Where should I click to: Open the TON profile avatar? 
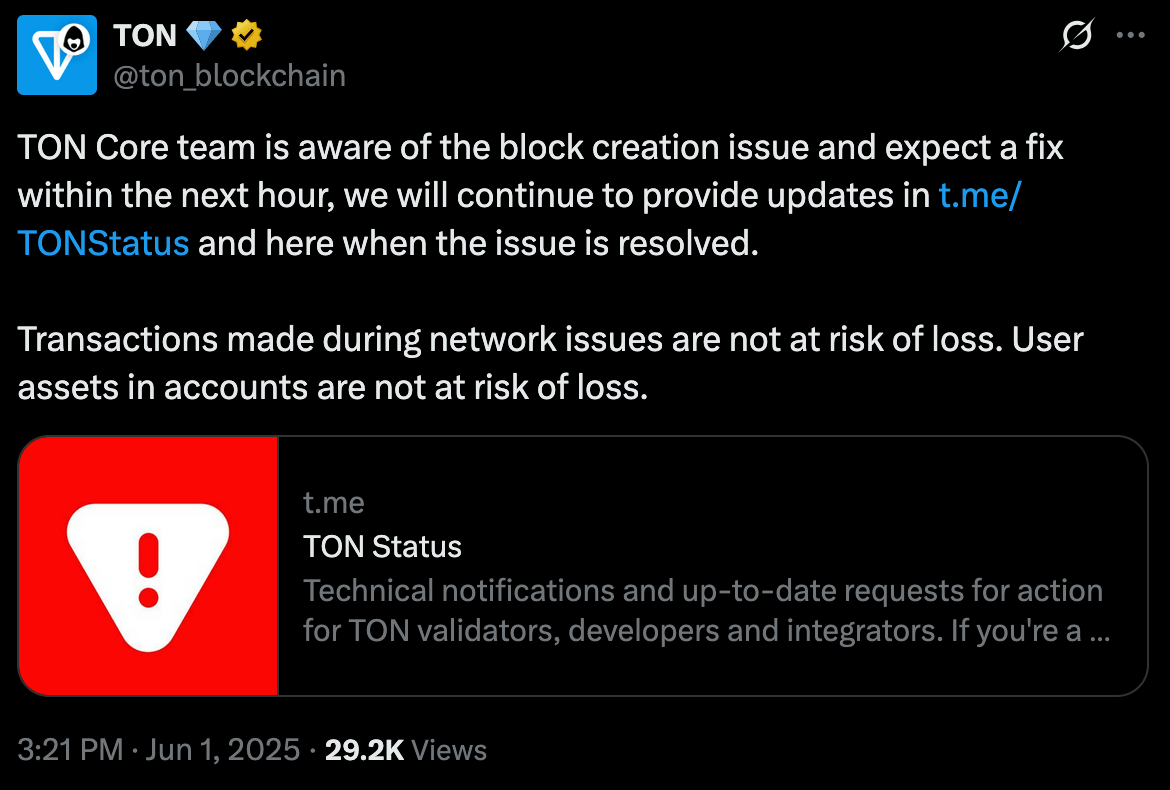[57, 54]
